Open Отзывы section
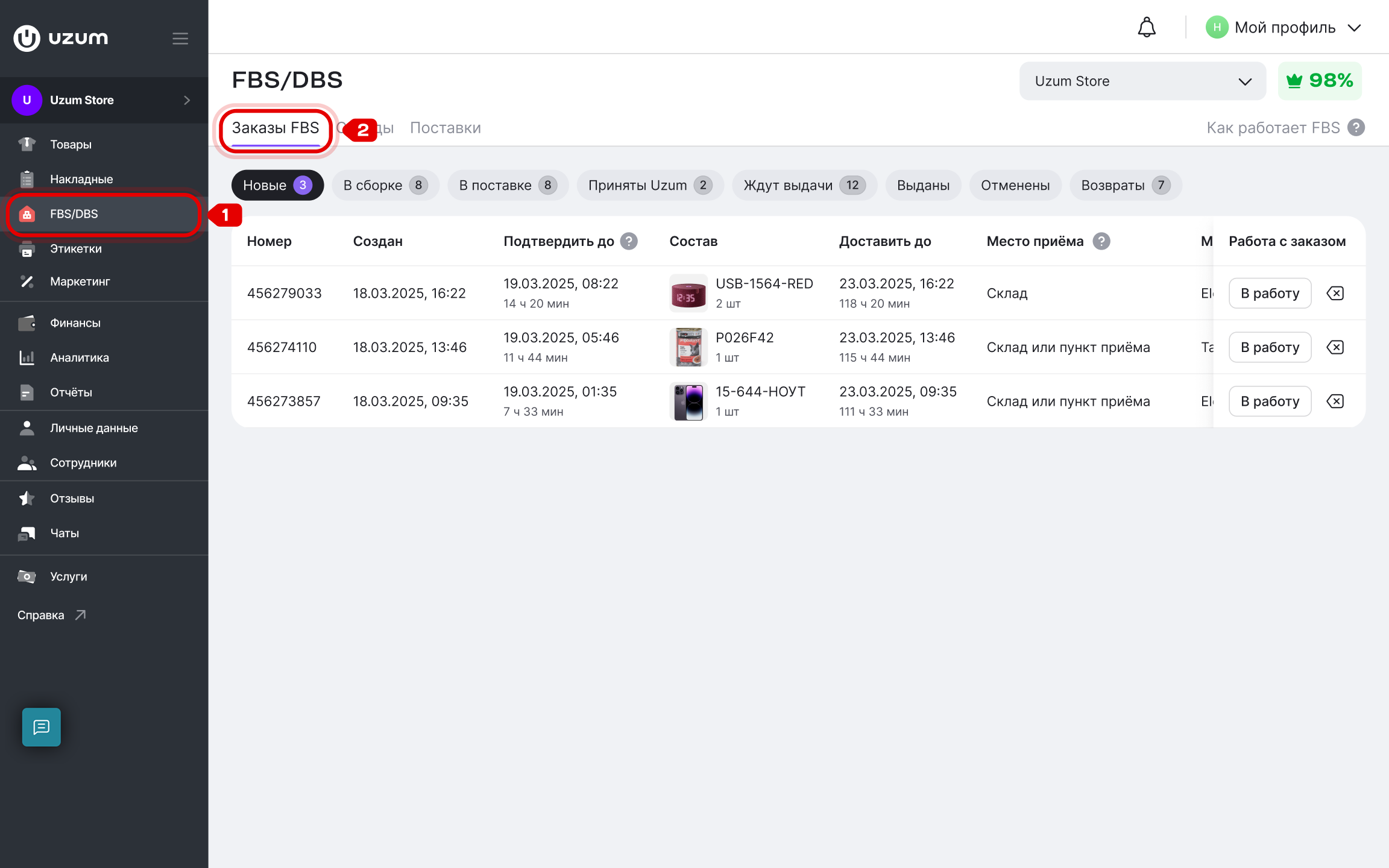The height and width of the screenshot is (868, 1389). (x=104, y=498)
